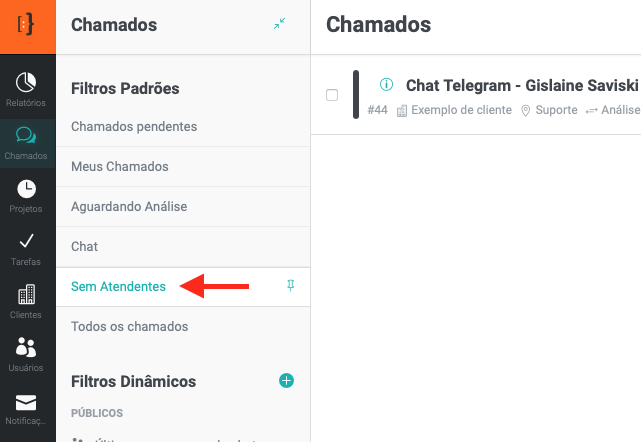Select the Meus Chamados filter
This screenshot has width=641, height=442.
[120, 166]
